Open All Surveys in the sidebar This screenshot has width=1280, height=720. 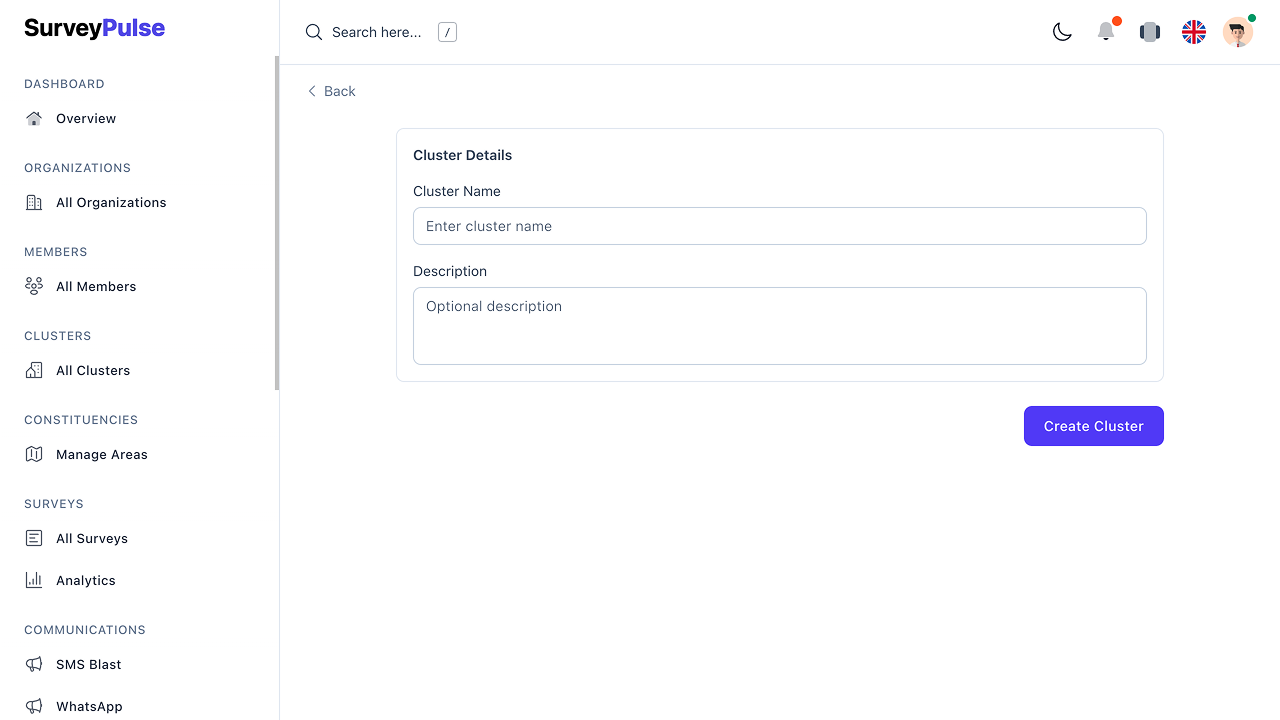pyautogui.click(x=92, y=538)
